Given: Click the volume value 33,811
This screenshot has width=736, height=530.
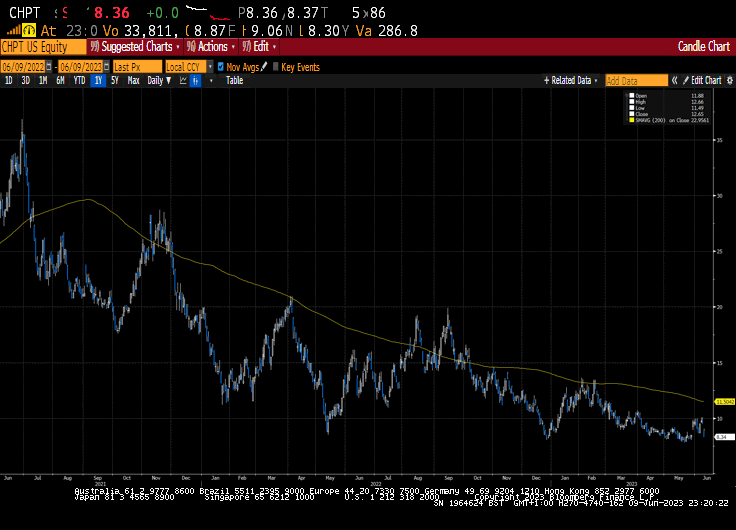Looking at the screenshot, I should tap(150, 31).
